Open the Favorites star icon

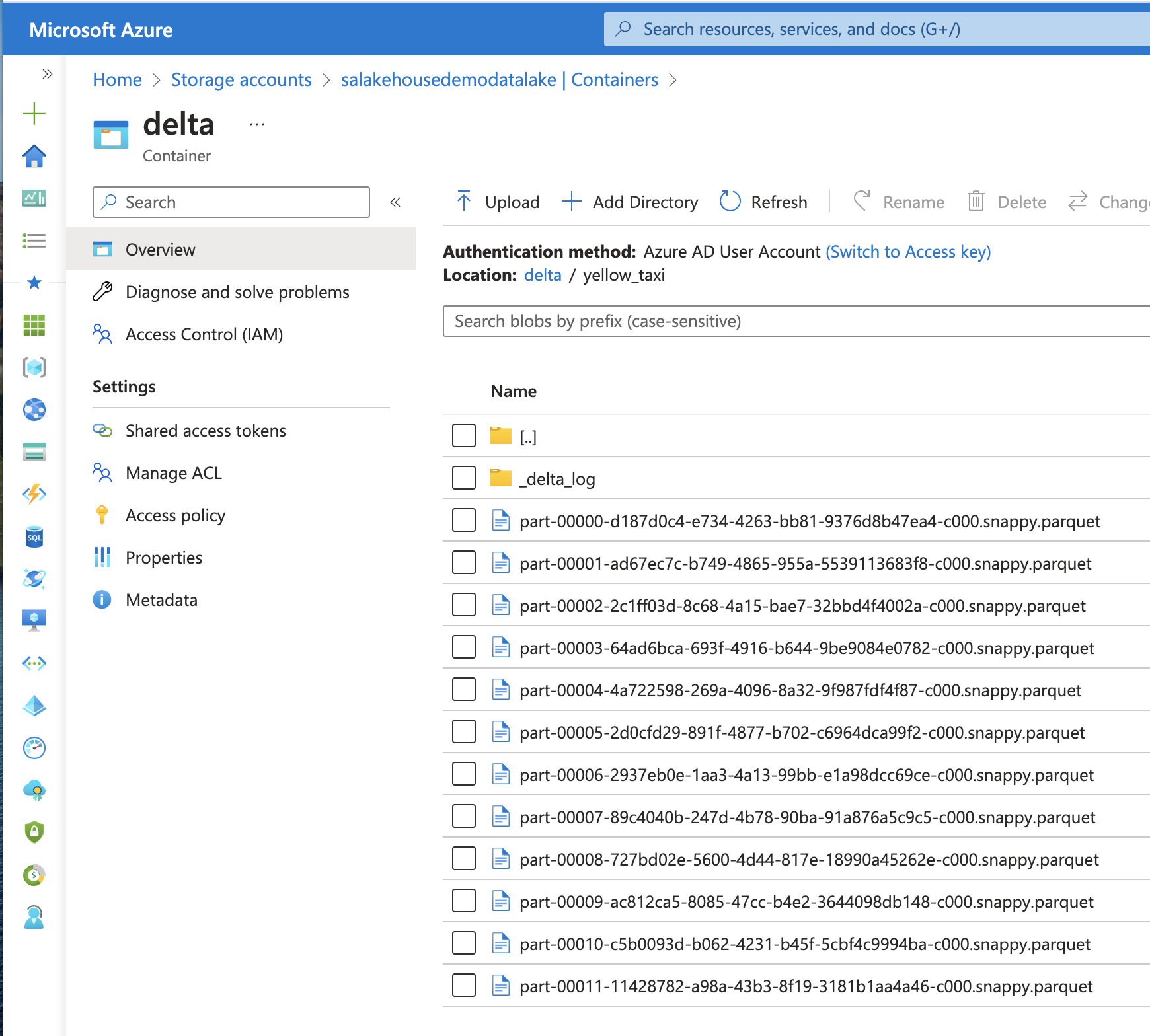point(34,283)
